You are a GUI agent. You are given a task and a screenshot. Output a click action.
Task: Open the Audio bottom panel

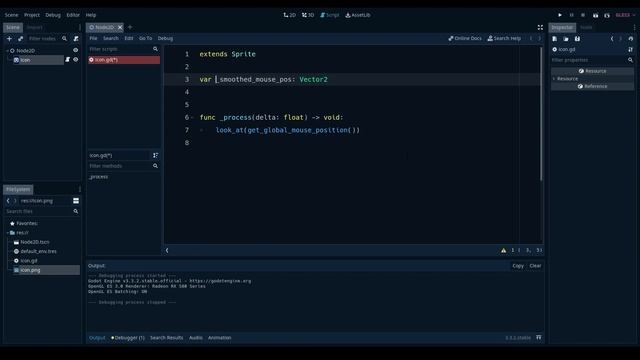196,338
